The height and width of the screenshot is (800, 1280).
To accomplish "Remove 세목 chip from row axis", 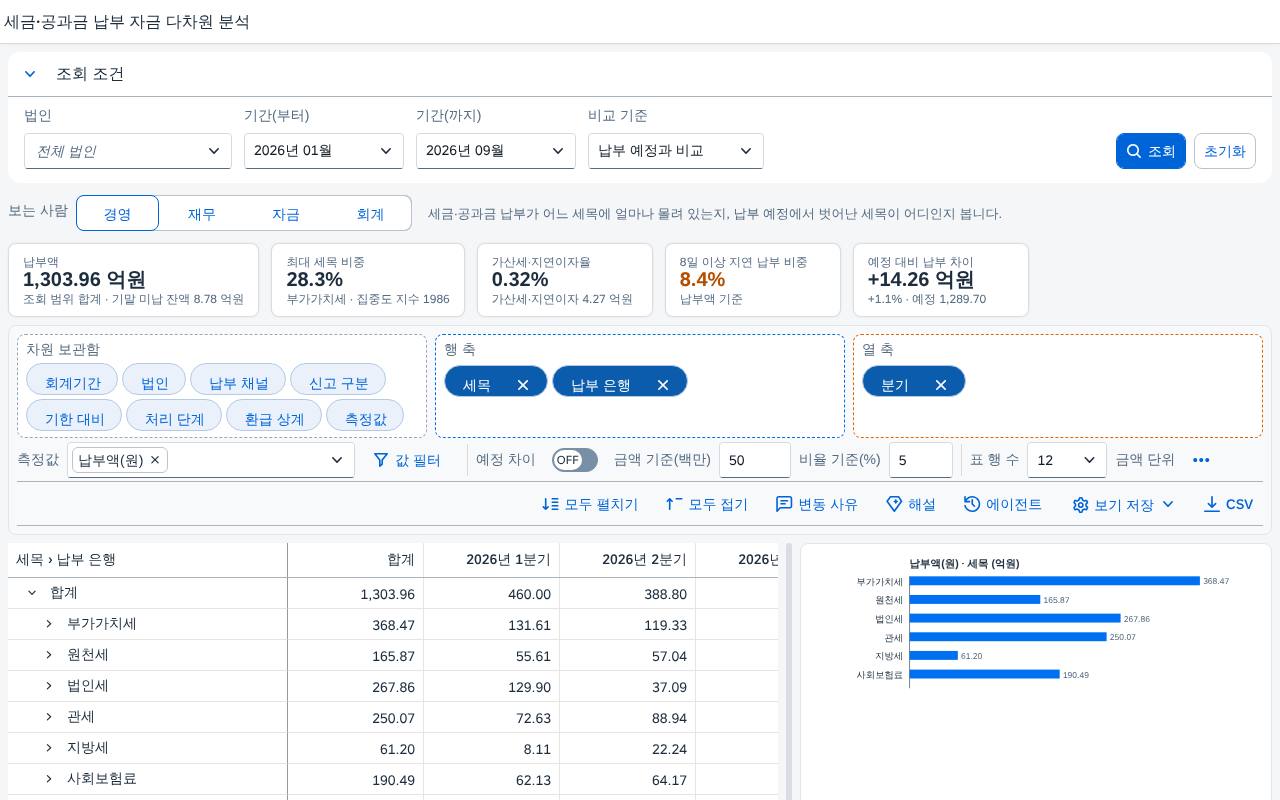I will click(523, 385).
